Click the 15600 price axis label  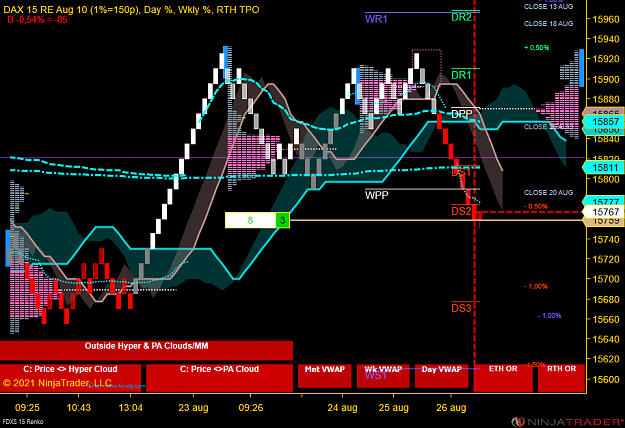tap(606, 379)
